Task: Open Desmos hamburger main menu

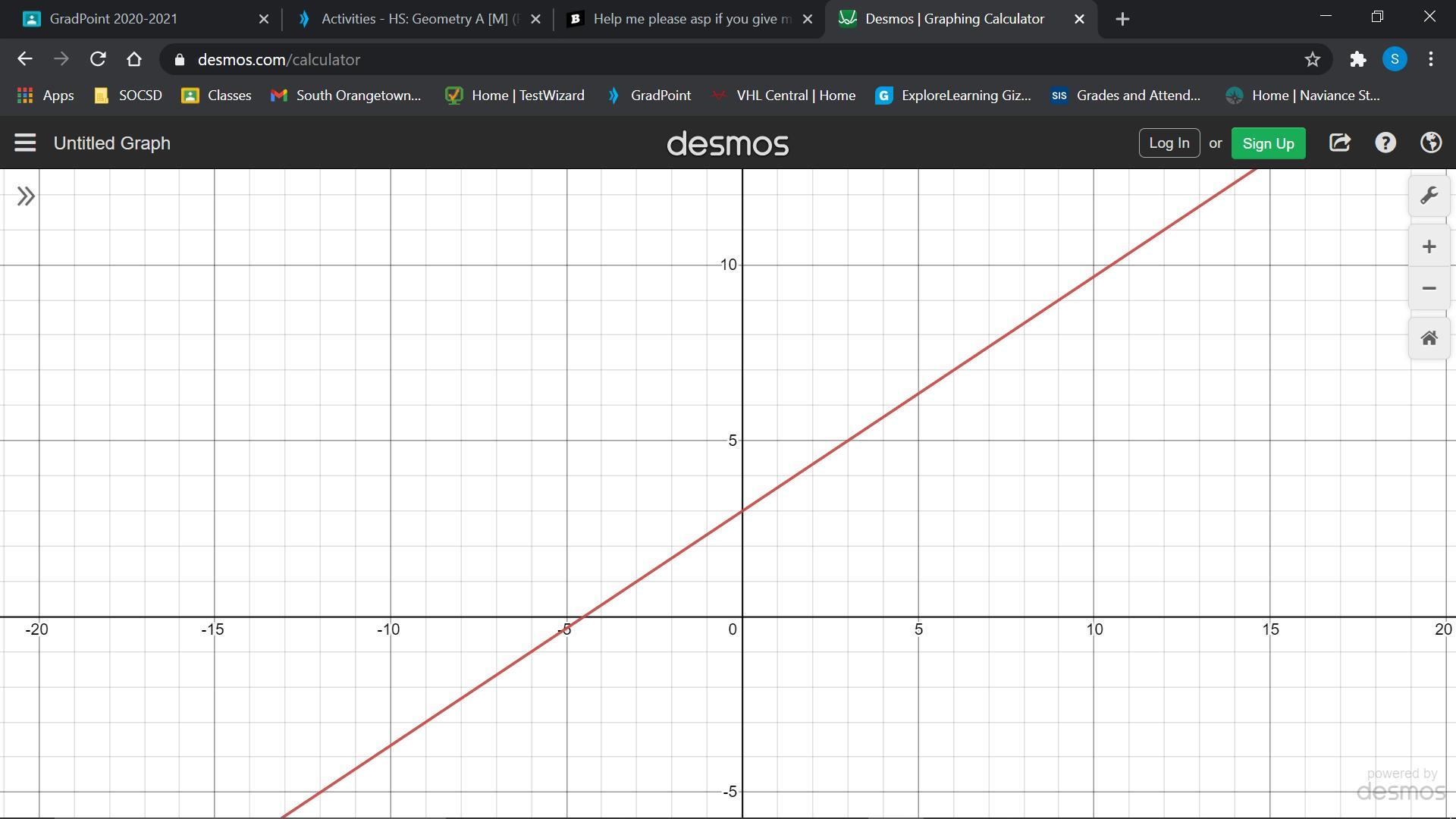Action: tap(25, 143)
